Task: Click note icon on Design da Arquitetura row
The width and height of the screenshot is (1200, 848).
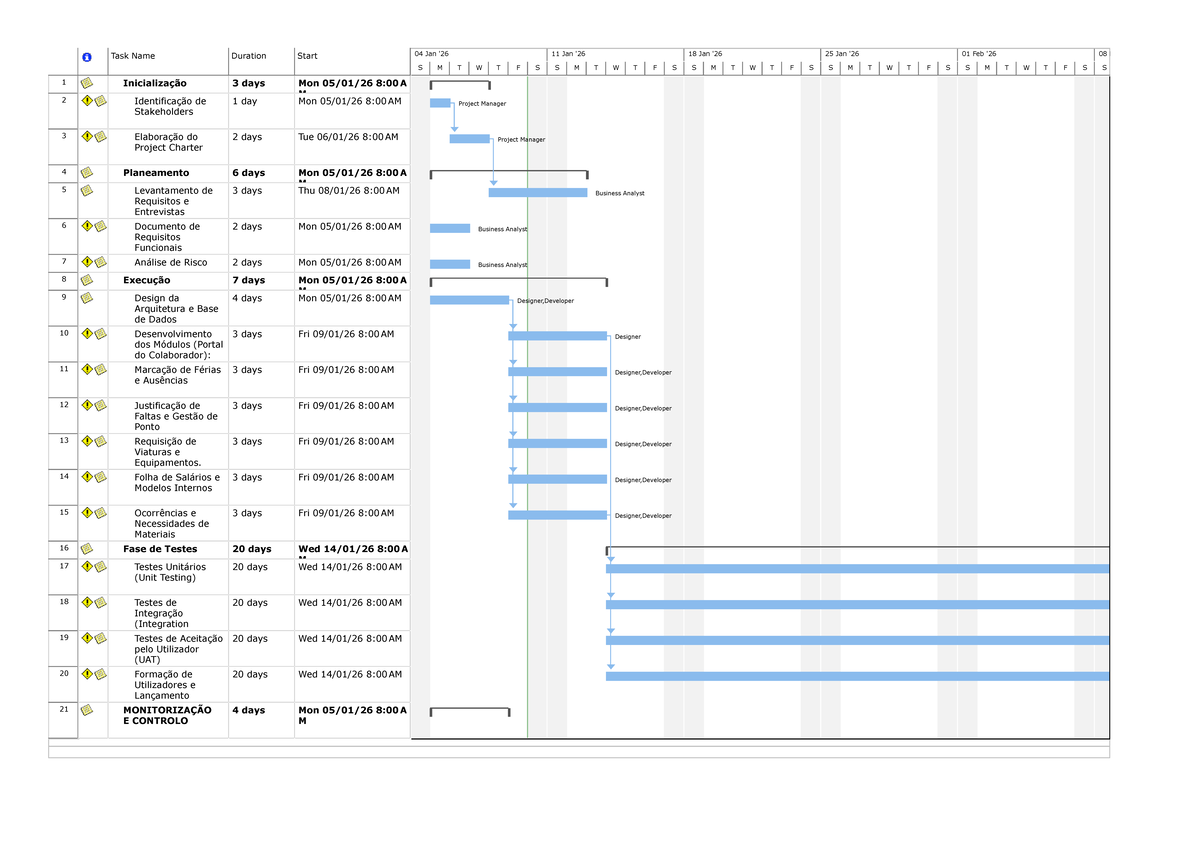Action: 87,298
